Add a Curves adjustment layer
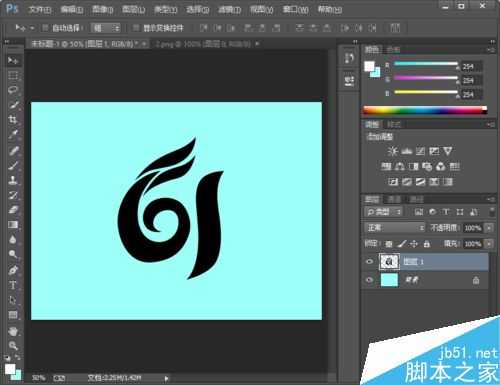This screenshot has width=500, height=385. 420,151
